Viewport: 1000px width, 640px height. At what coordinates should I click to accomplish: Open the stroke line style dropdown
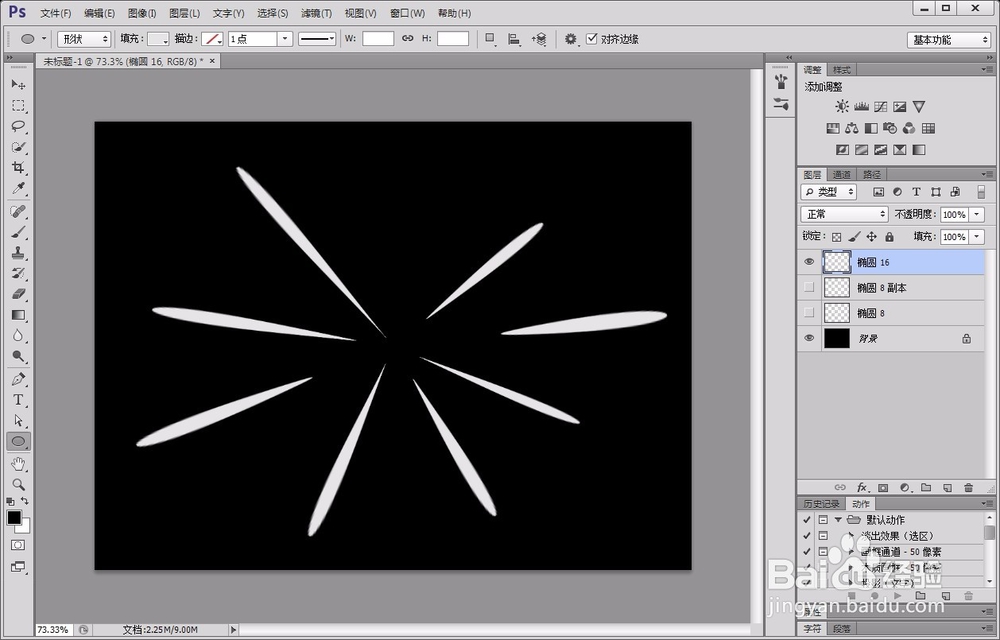[317, 39]
